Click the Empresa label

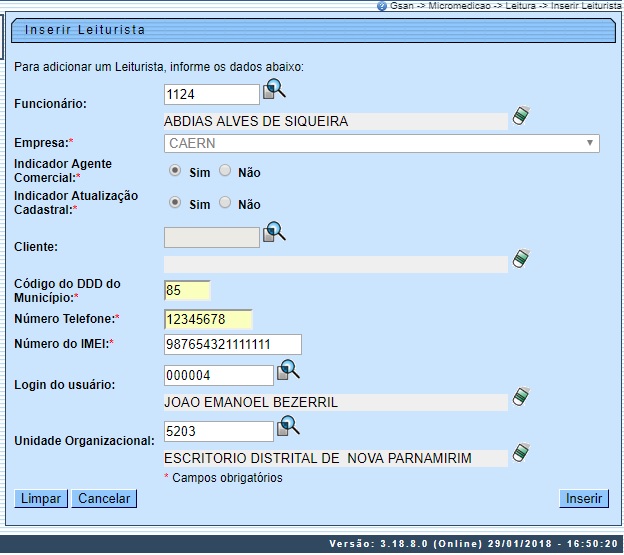coord(44,143)
